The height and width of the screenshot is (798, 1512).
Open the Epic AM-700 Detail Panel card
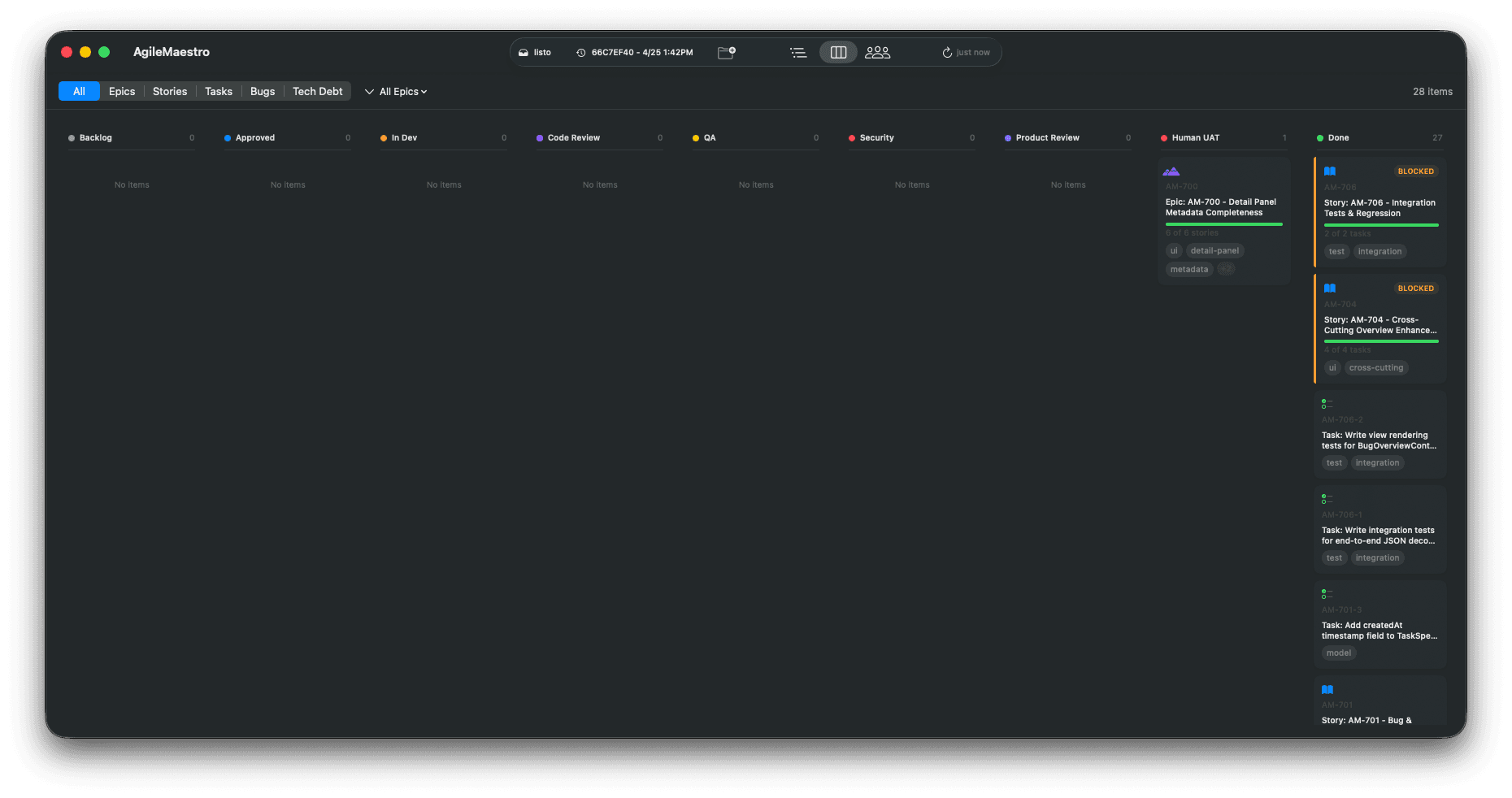(1223, 220)
